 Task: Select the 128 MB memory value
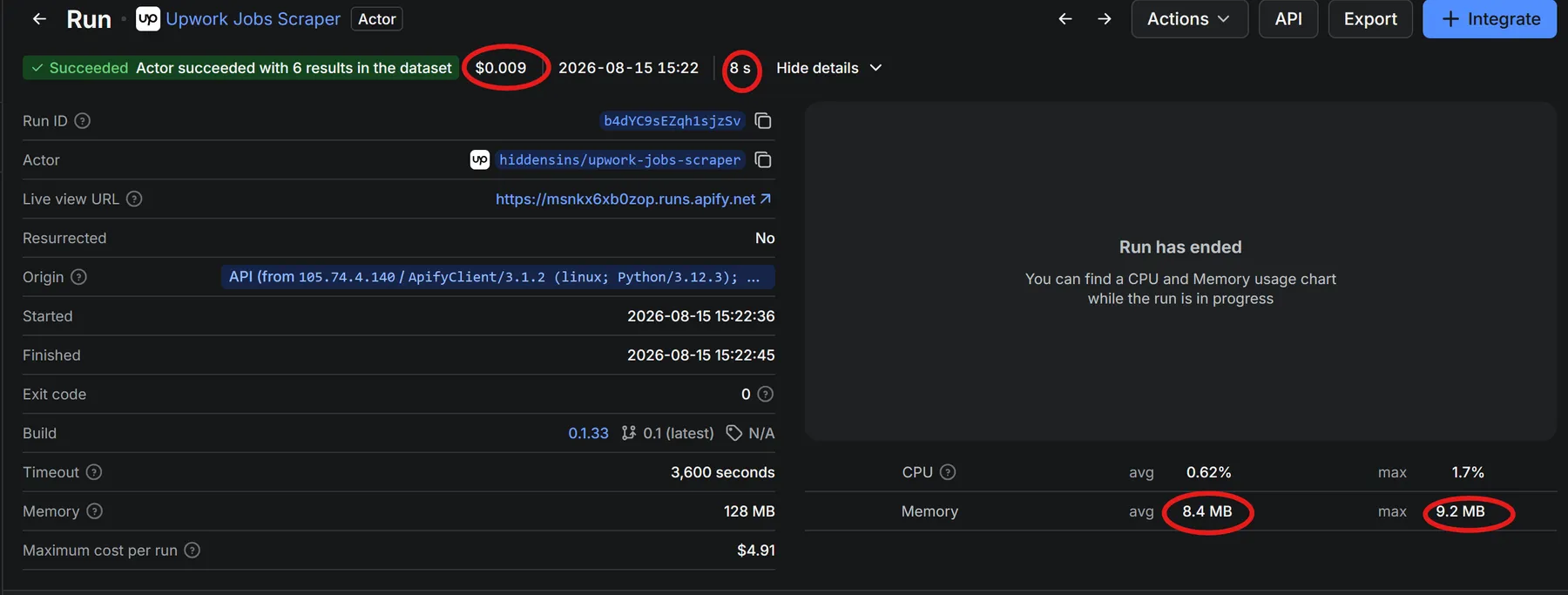(x=749, y=511)
